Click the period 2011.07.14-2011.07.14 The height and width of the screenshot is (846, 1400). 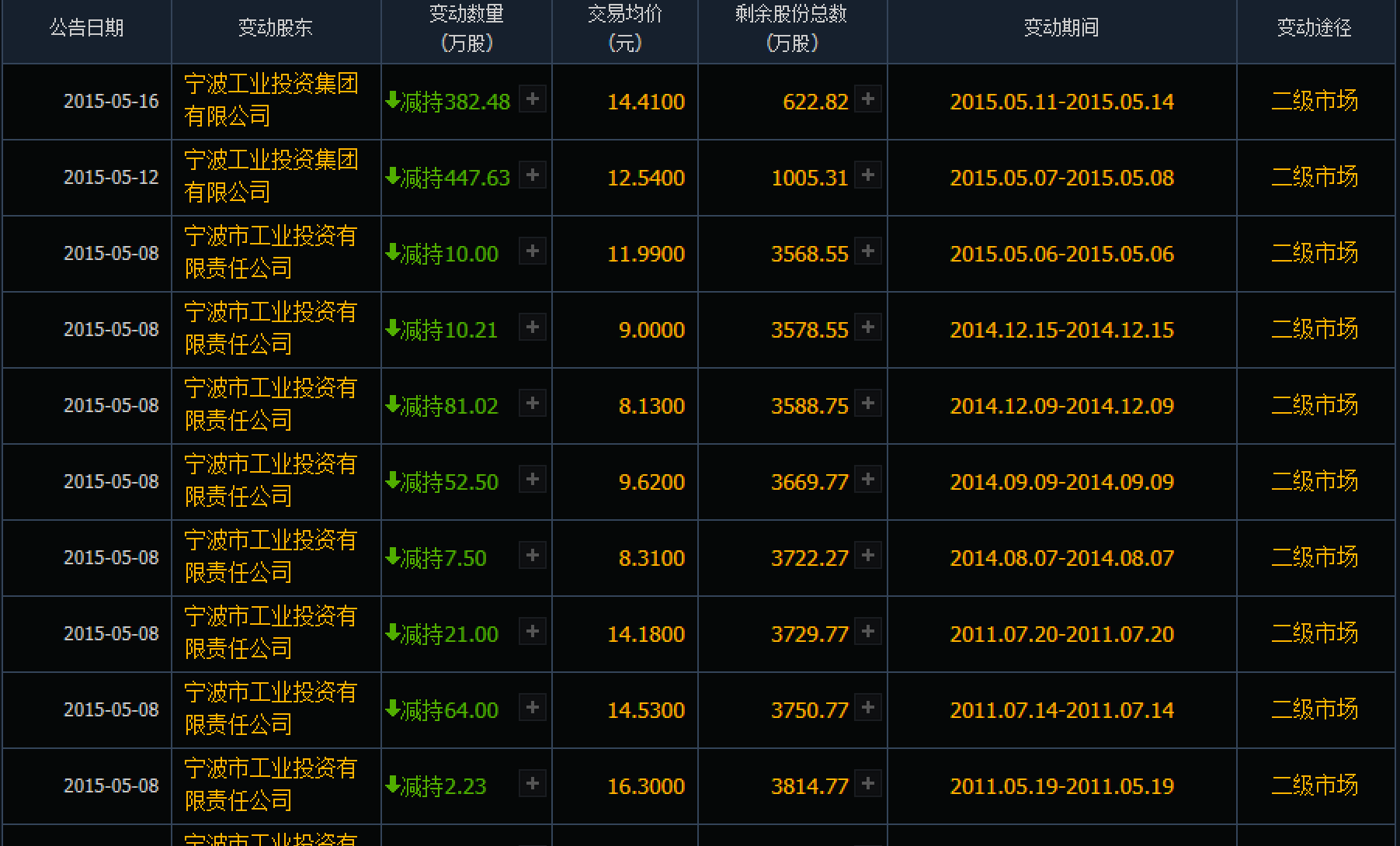click(x=1062, y=710)
